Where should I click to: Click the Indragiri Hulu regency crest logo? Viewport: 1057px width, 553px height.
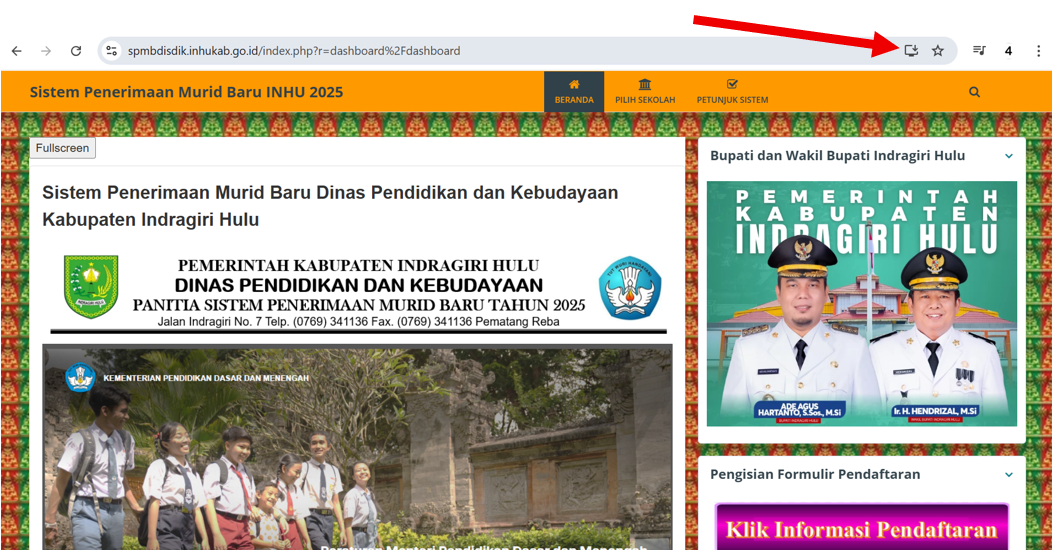point(91,287)
